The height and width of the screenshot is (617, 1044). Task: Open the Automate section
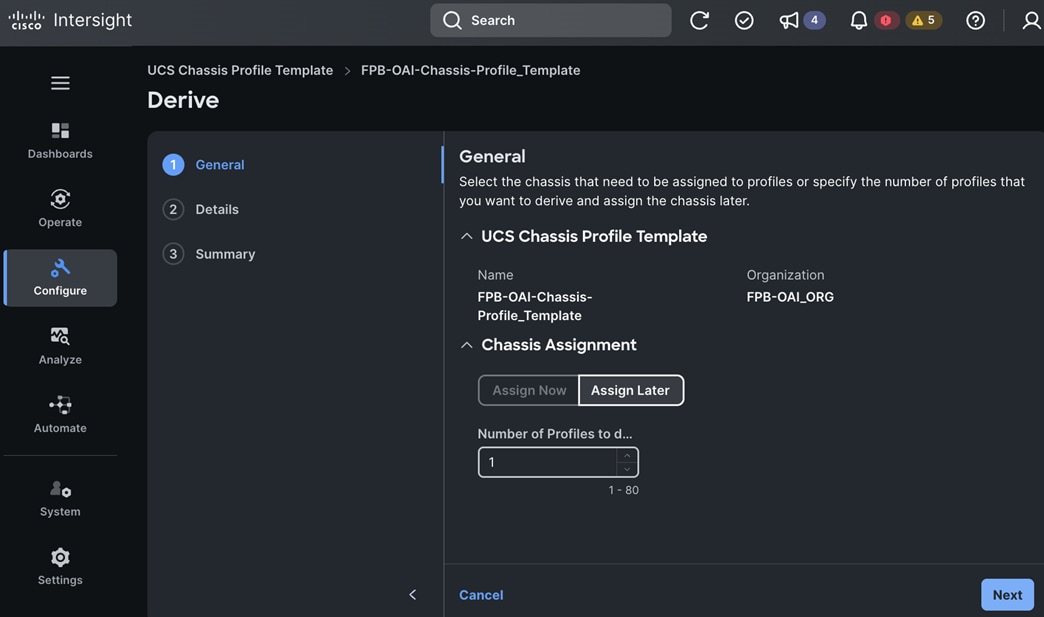[60, 415]
